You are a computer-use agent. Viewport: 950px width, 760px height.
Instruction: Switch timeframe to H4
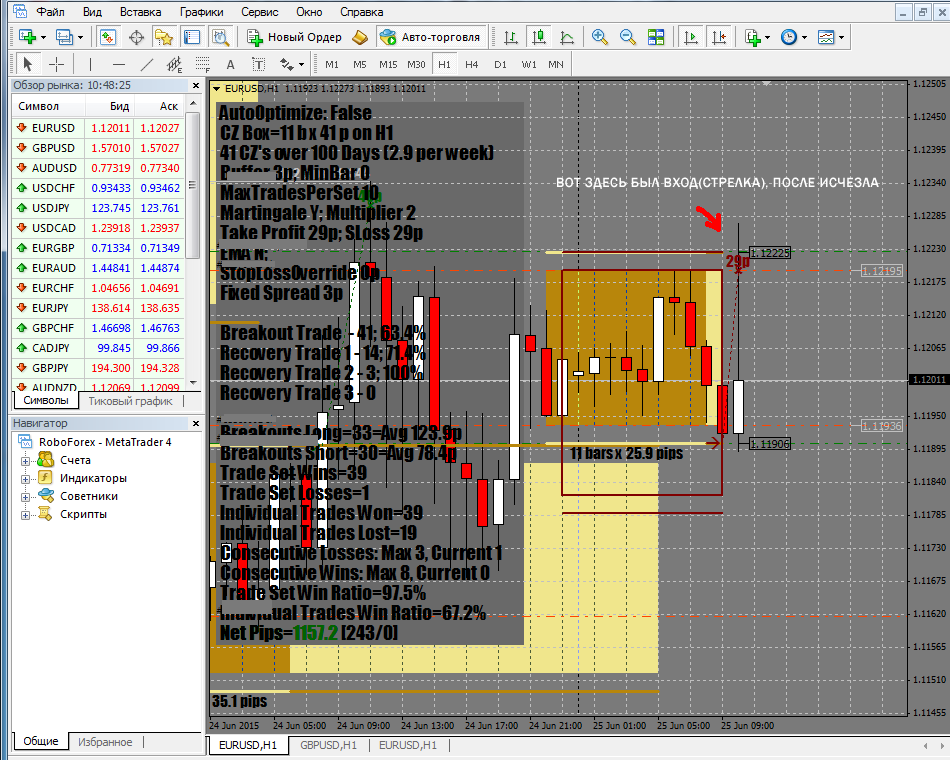[472, 64]
